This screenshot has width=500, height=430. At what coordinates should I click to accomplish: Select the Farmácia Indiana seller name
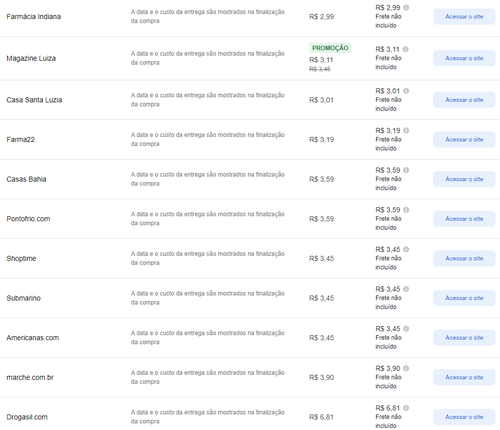tap(34, 17)
